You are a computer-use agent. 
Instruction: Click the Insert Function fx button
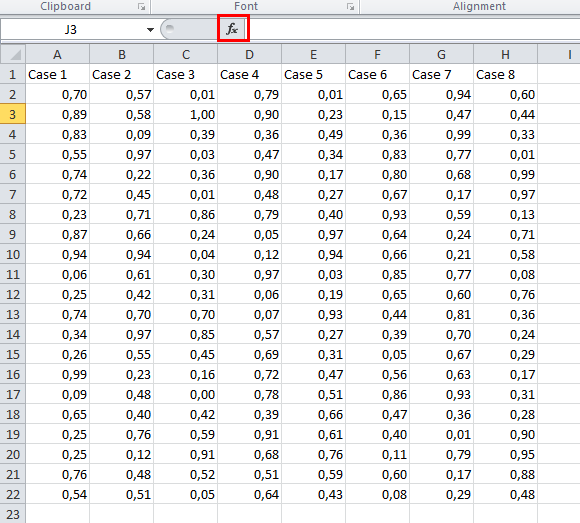[233, 28]
